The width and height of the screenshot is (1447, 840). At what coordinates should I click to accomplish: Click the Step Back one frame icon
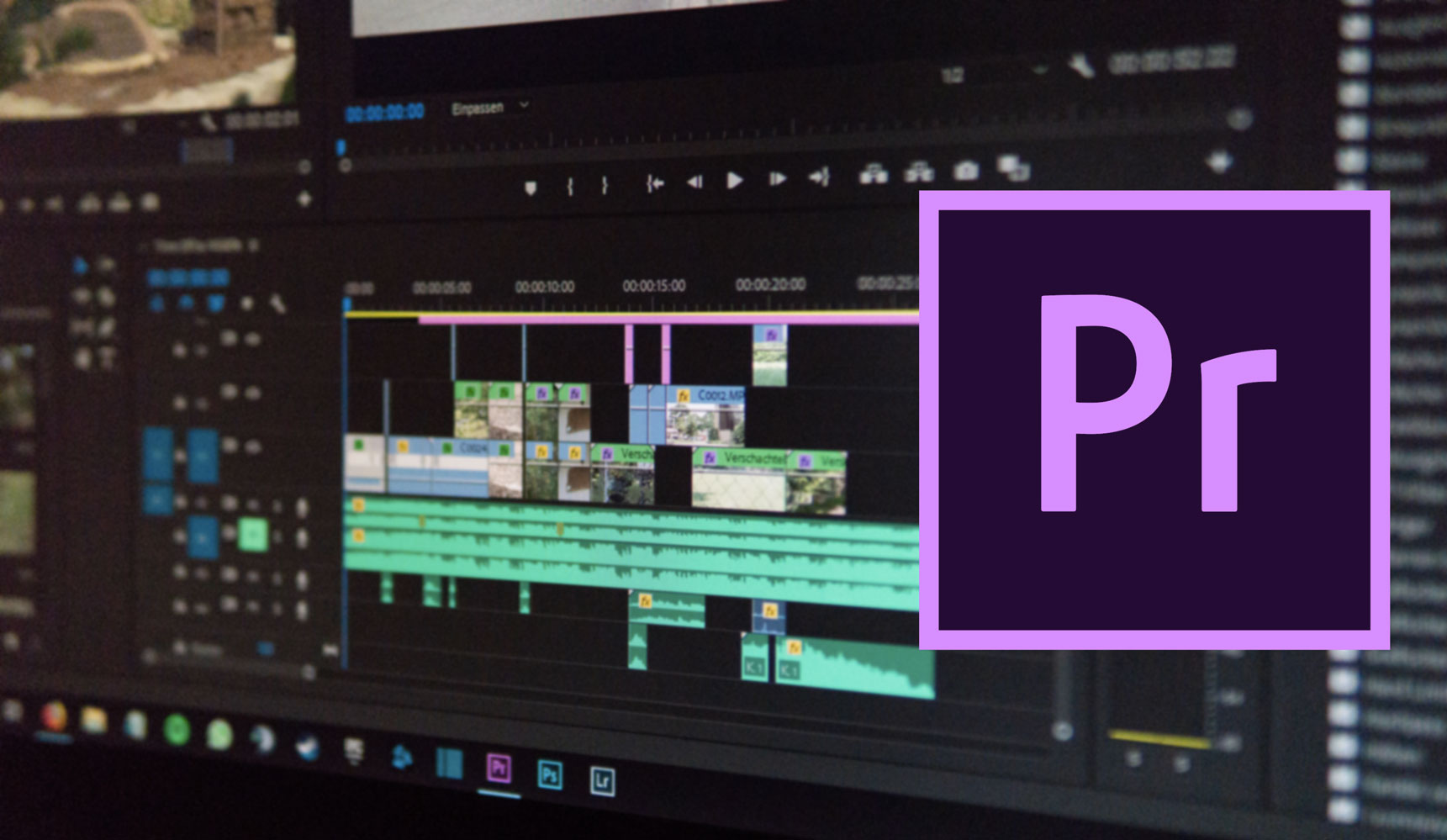pos(695,180)
